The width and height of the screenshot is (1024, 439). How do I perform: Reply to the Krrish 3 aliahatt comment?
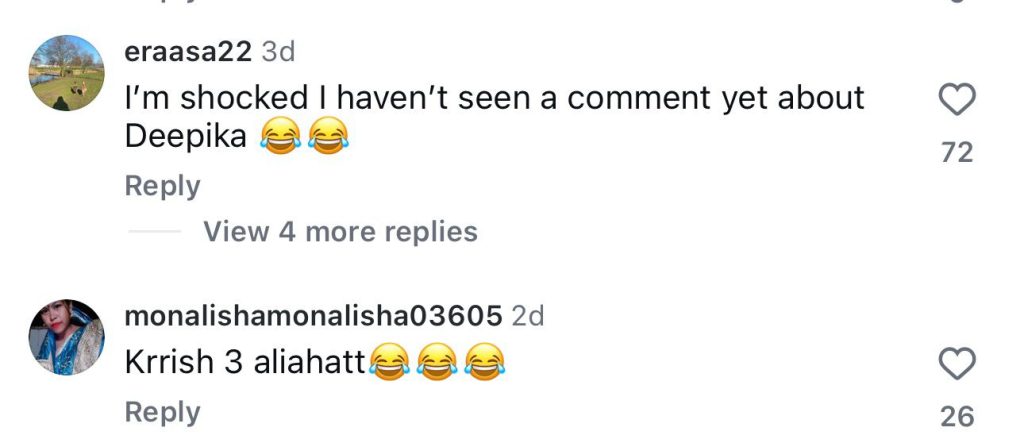(x=162, y=412)
